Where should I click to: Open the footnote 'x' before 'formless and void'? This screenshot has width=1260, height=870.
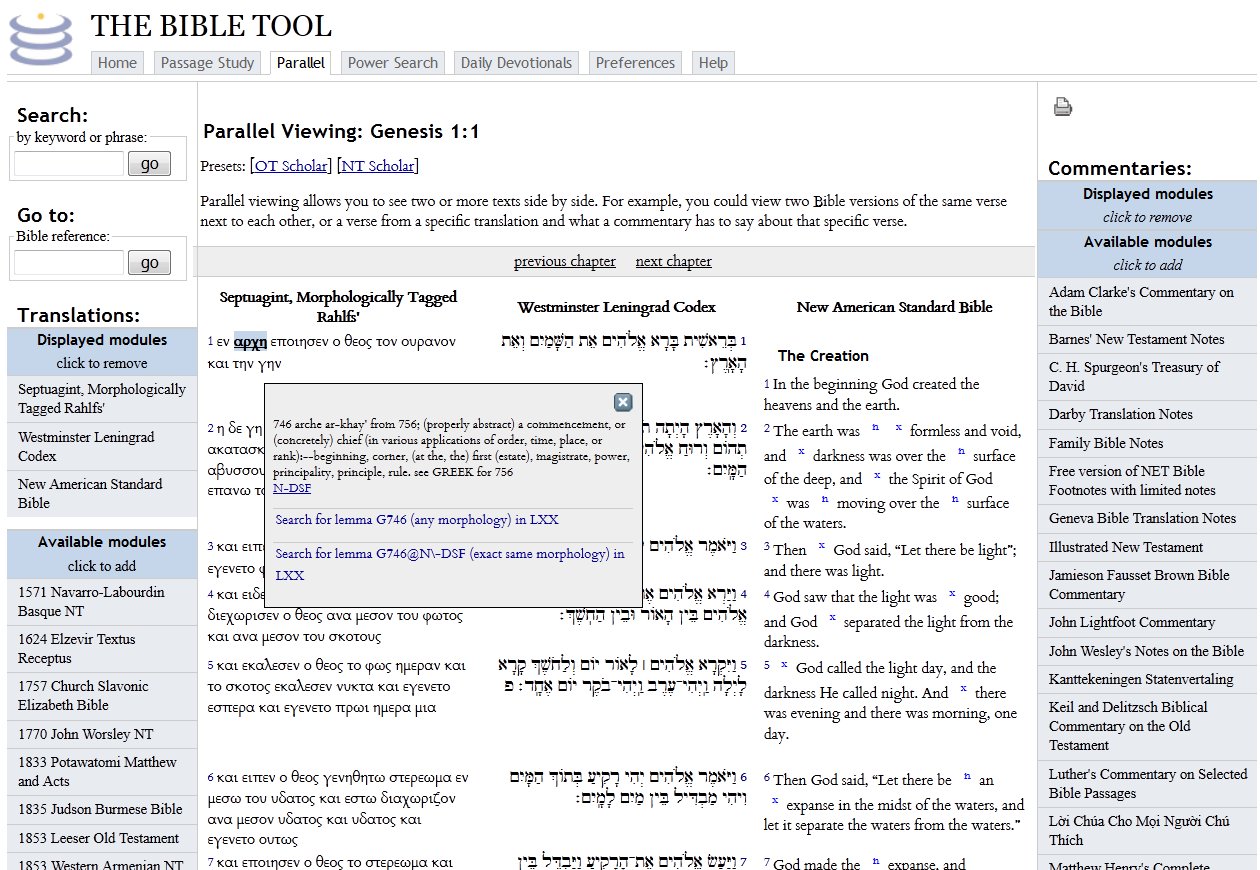pyautogui.click(x=898, y=427)
